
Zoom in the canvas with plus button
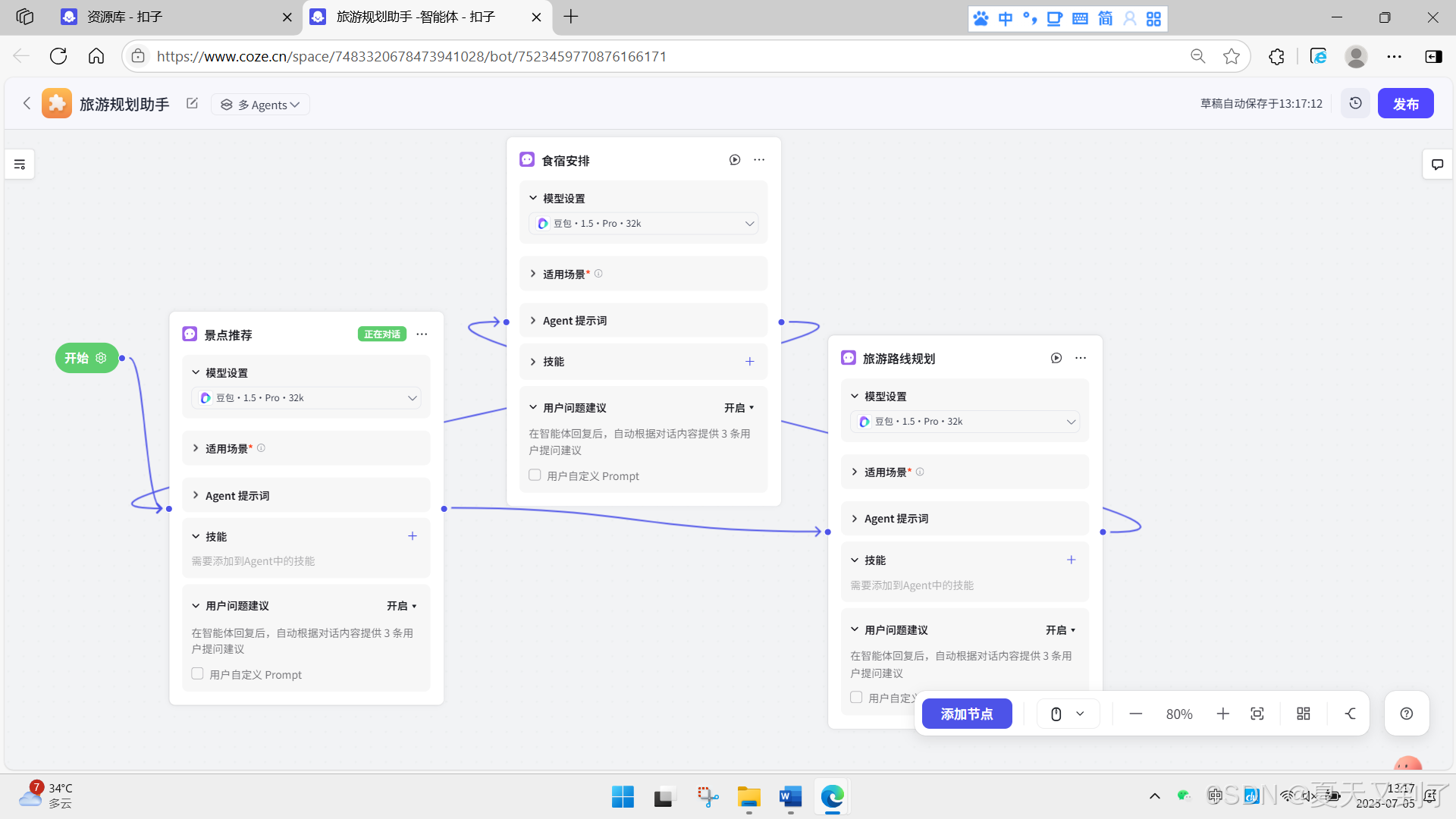coord(1222,714)
